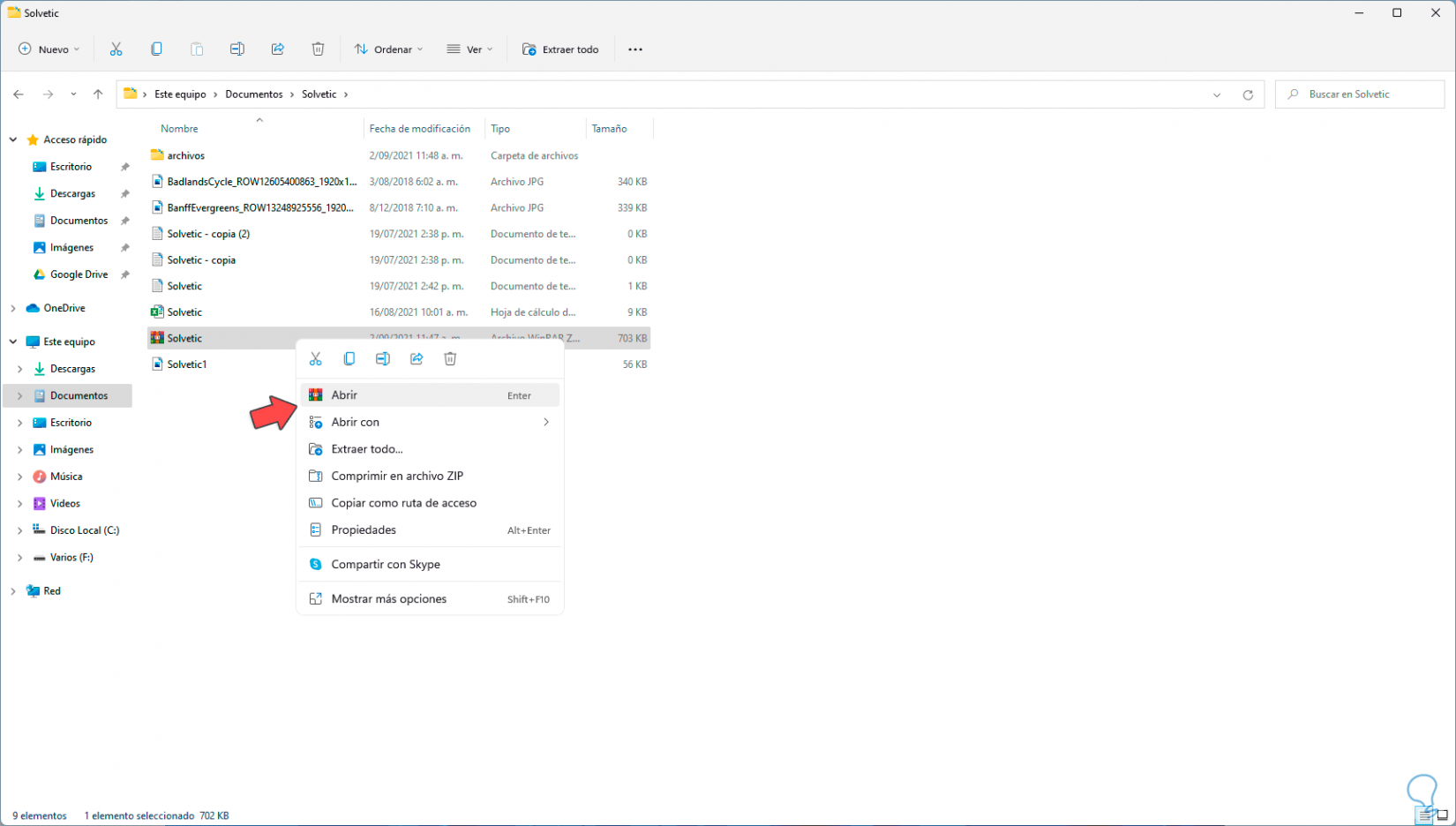This screenshot has width=1456, height=826.
Task: Open the three-dot more options menu
Action: tap(635, 49)
